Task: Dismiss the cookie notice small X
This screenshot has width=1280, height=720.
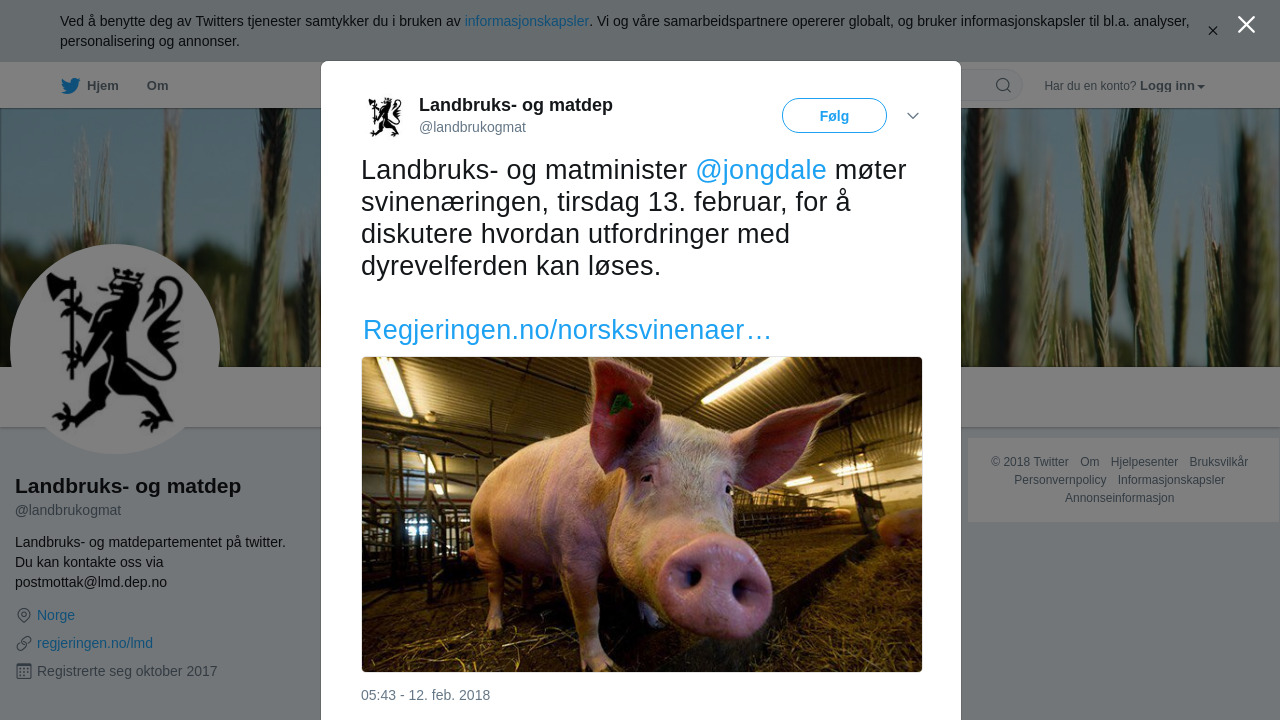Action: click(x=1213, y=31)
